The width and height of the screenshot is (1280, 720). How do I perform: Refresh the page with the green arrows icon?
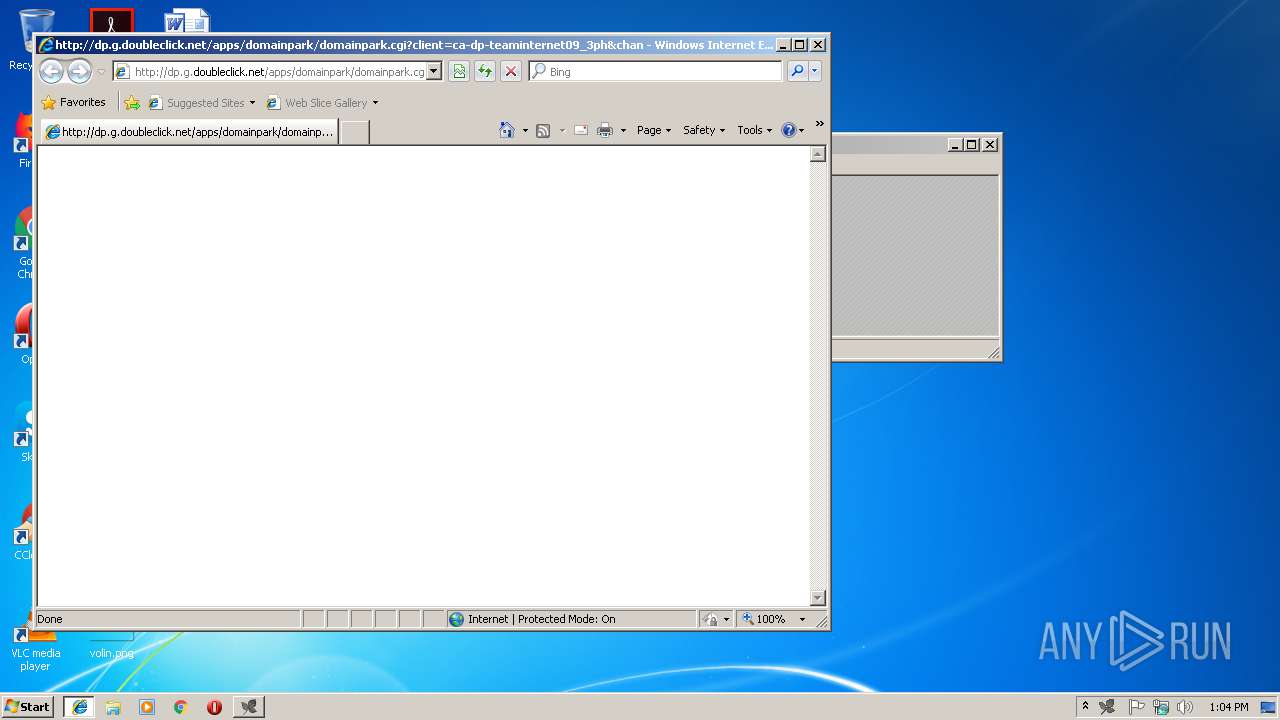[x=485, y=71]
